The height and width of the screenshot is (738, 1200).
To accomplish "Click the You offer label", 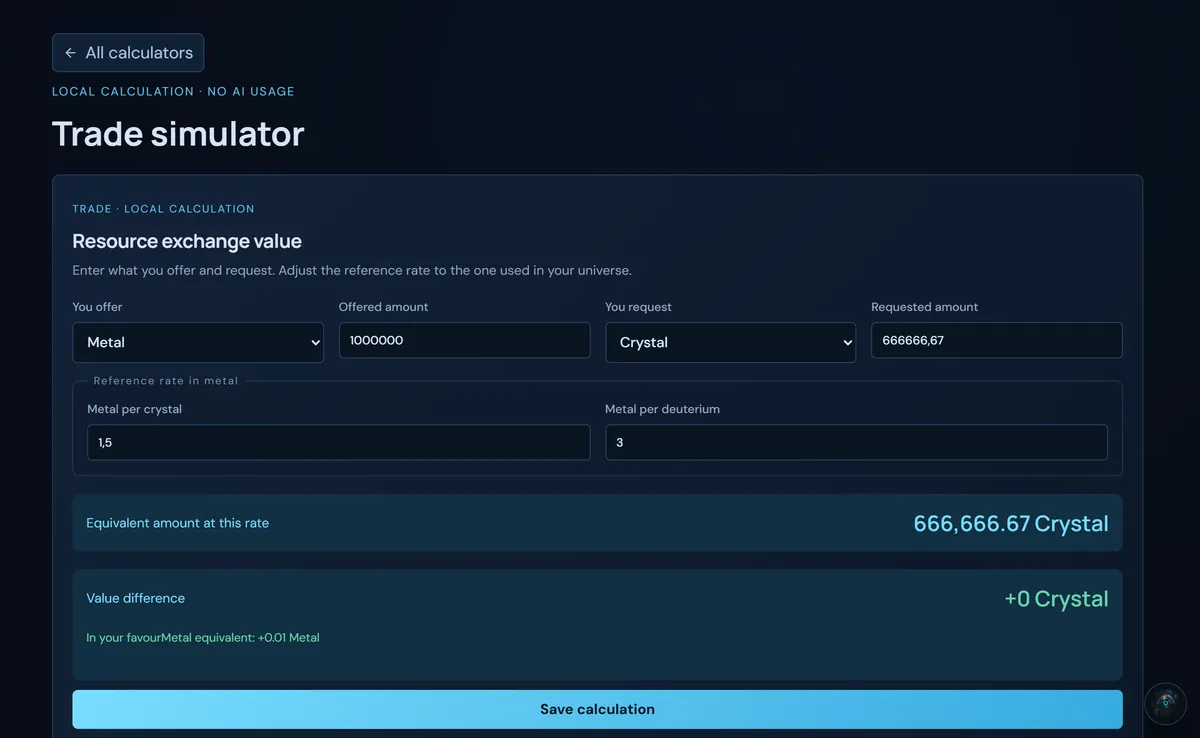I will pyautogui.click(x=97, y=307).
